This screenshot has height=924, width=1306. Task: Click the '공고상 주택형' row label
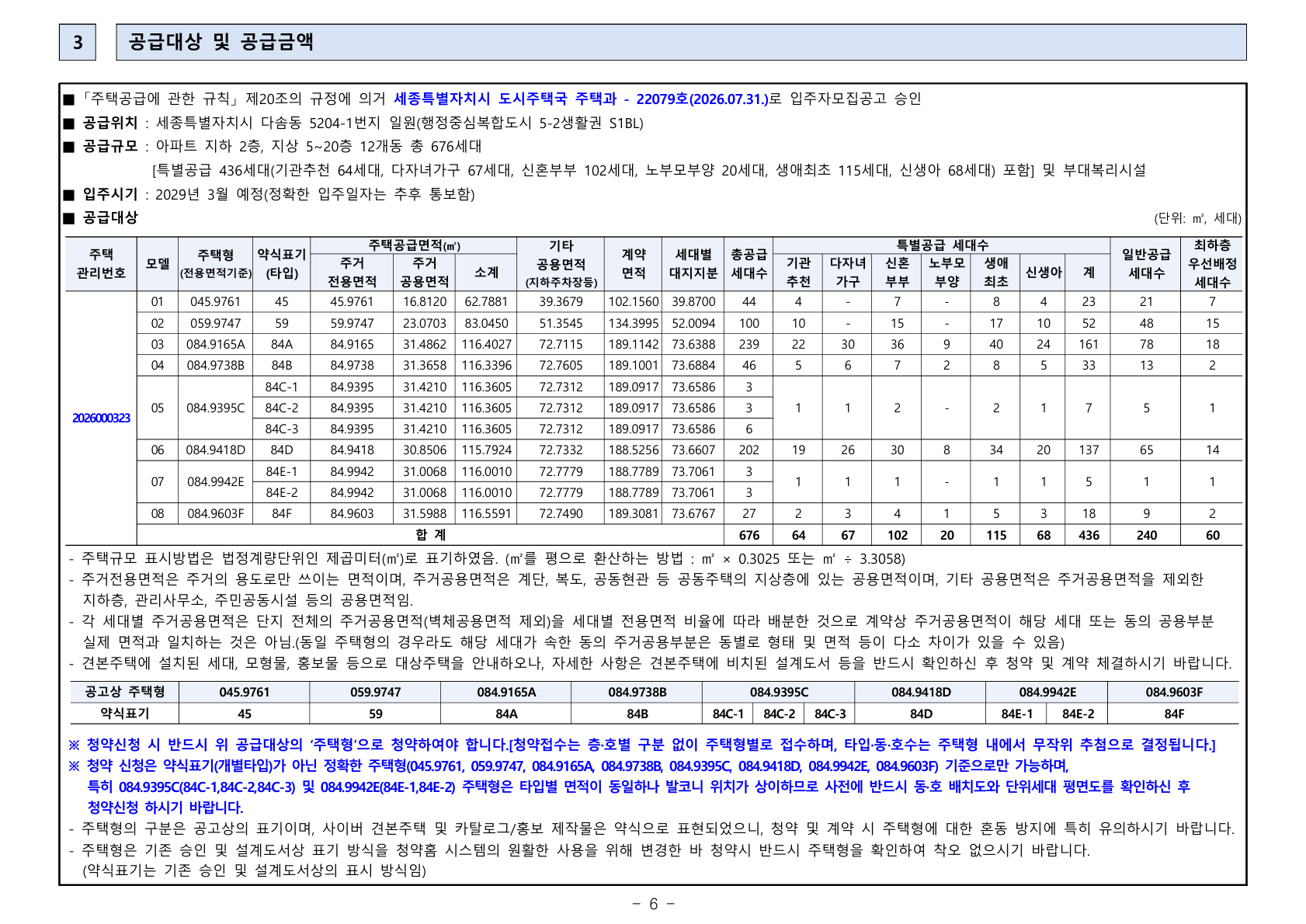pos(124,691)
